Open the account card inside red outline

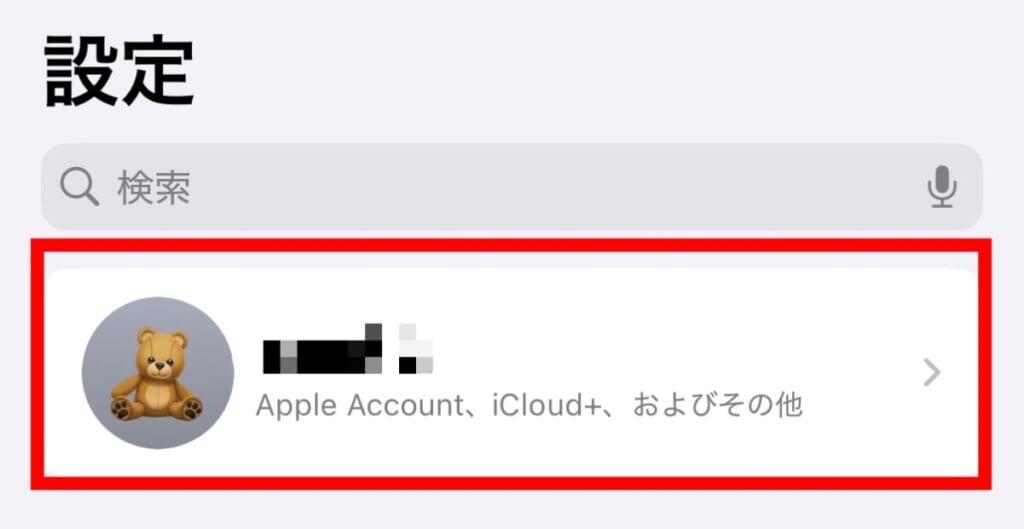pos(511,372)
